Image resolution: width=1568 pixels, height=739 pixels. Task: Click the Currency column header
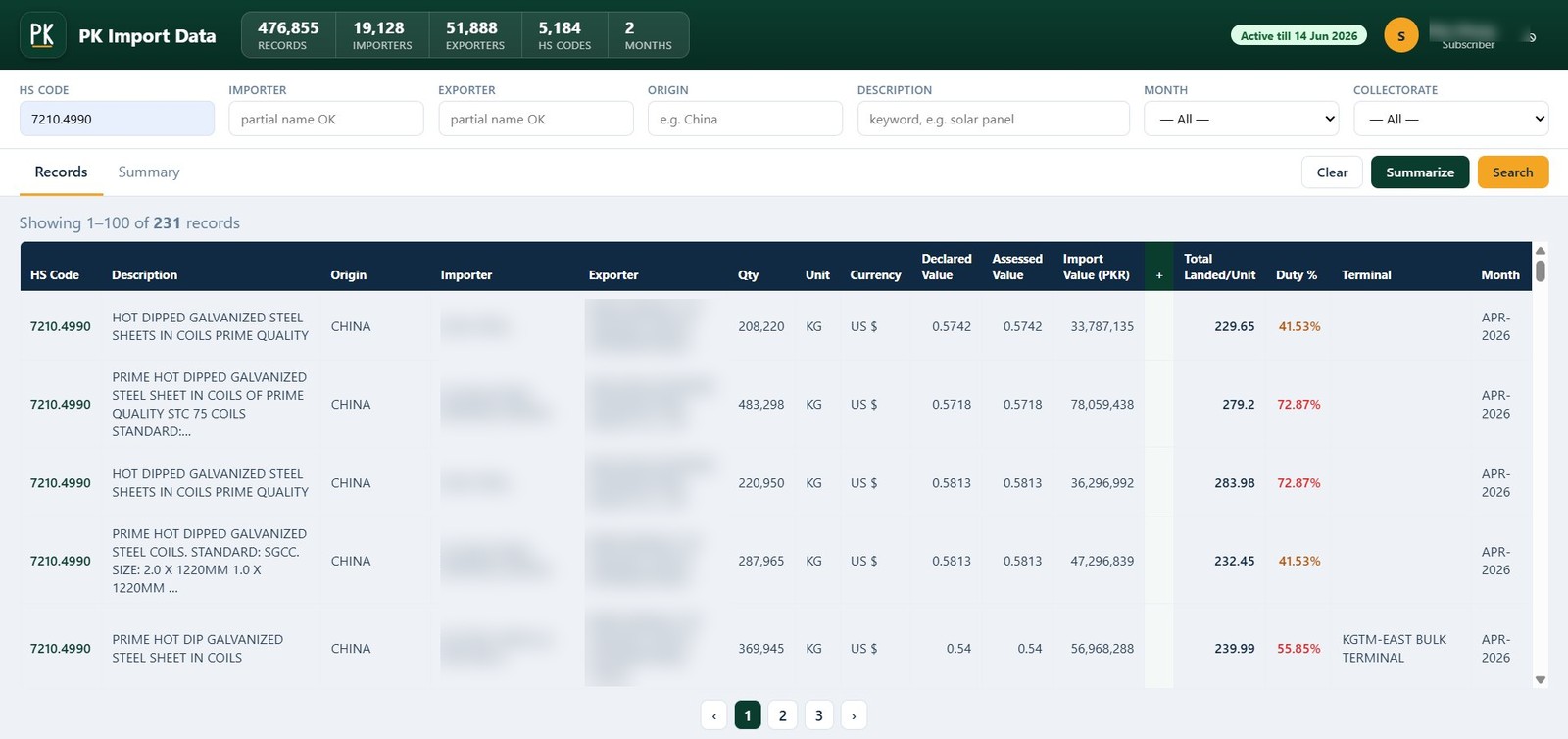tap(875, 275)
